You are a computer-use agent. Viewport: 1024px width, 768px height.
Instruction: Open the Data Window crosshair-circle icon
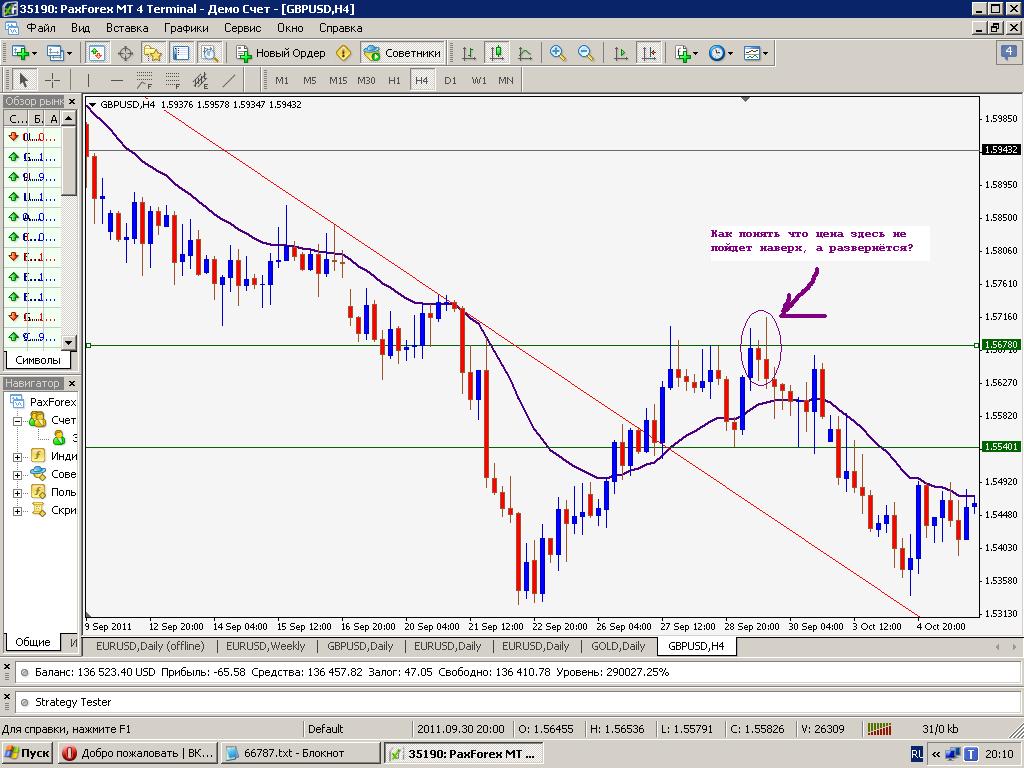click(x=125, y=53)
